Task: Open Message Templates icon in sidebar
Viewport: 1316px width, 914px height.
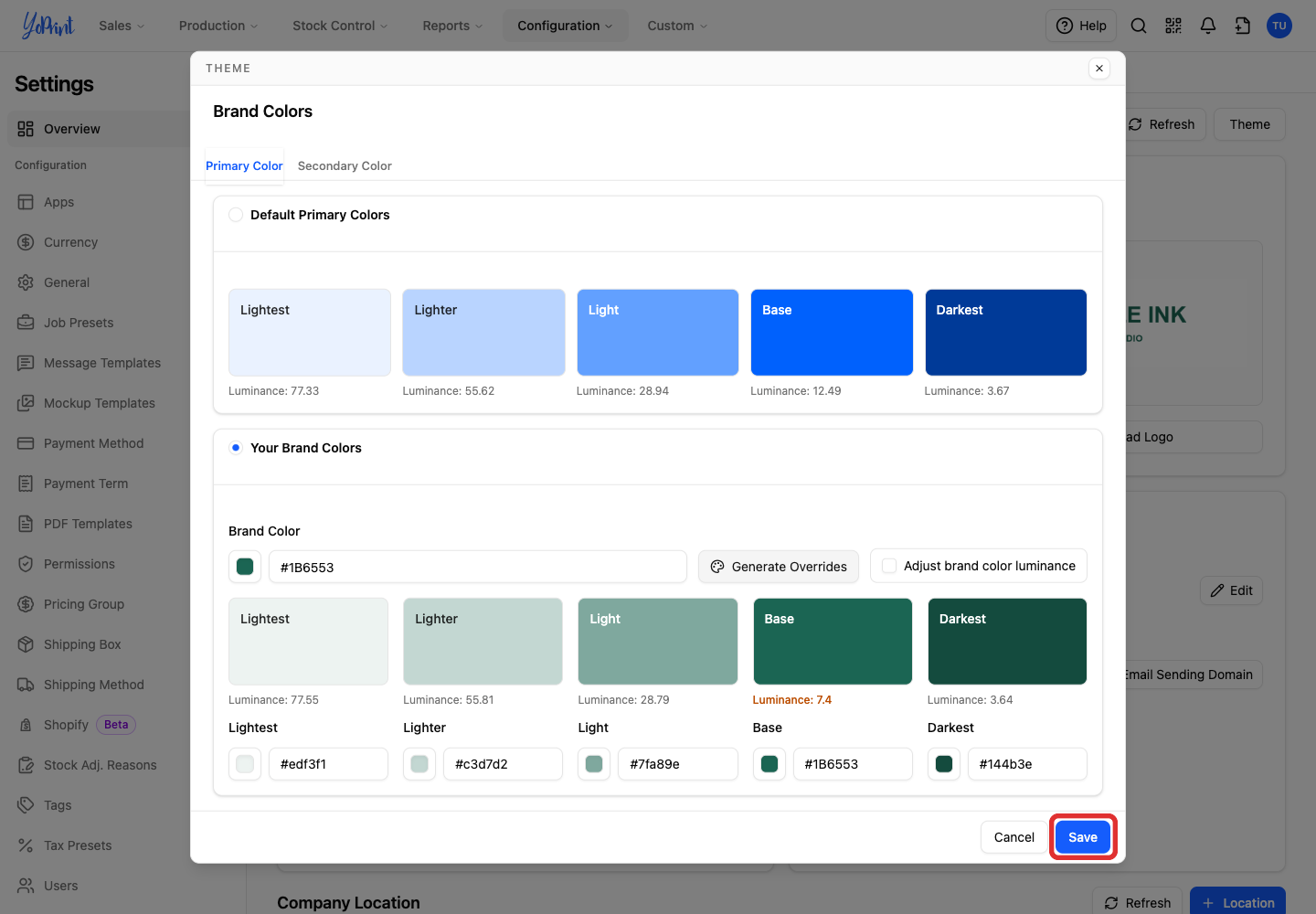Action: [x=26, y=363]
